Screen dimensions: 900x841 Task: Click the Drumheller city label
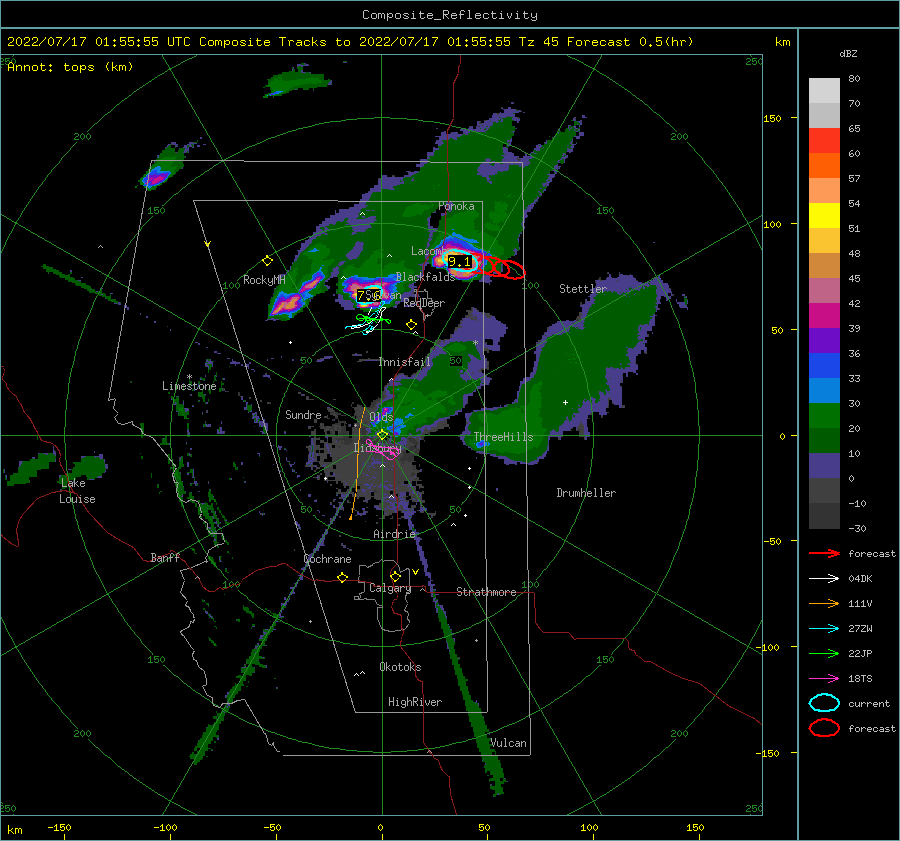[586, 493]
